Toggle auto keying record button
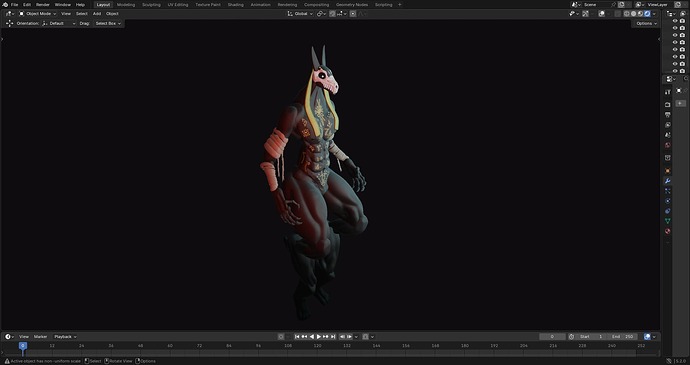 [281, 336]
